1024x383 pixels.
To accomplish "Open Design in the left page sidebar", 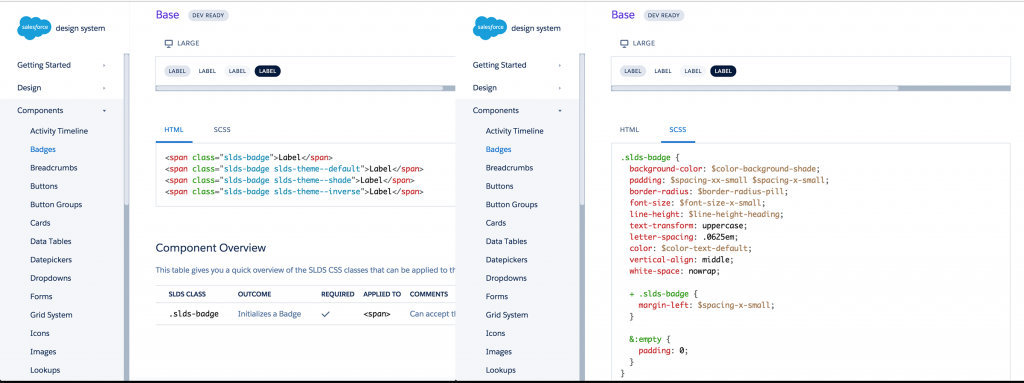I will (29, 88).
